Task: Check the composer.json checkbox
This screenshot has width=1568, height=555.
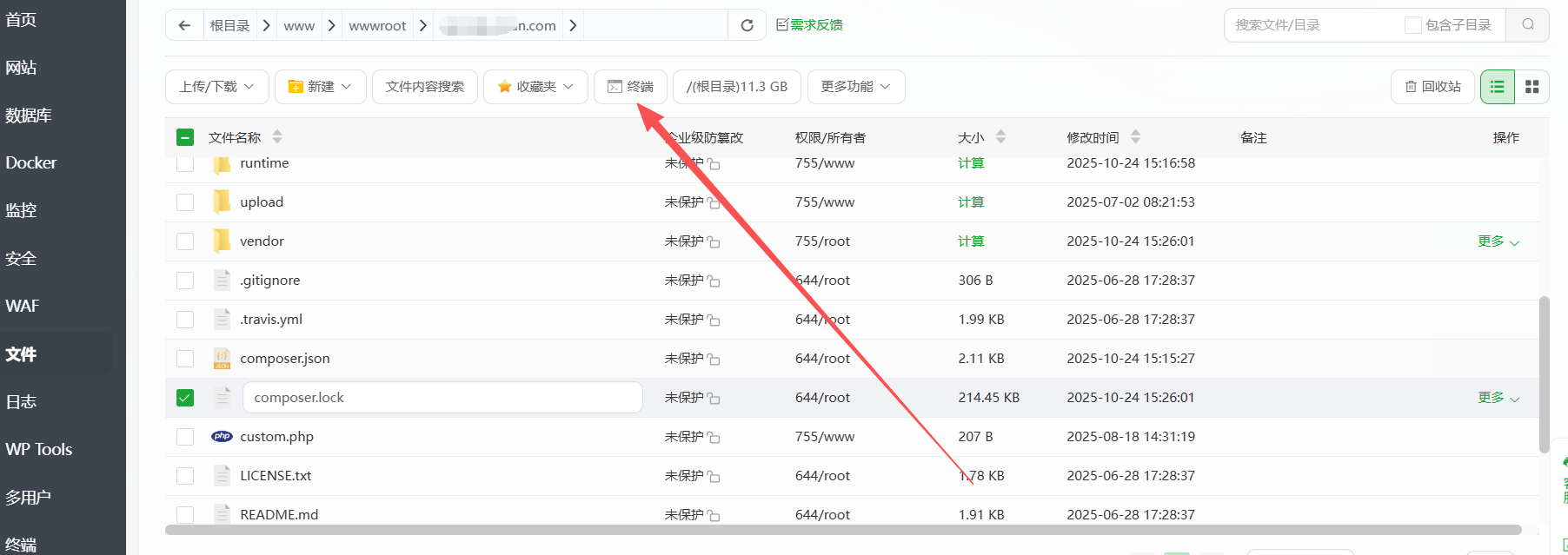Action: tap(185, 358)
